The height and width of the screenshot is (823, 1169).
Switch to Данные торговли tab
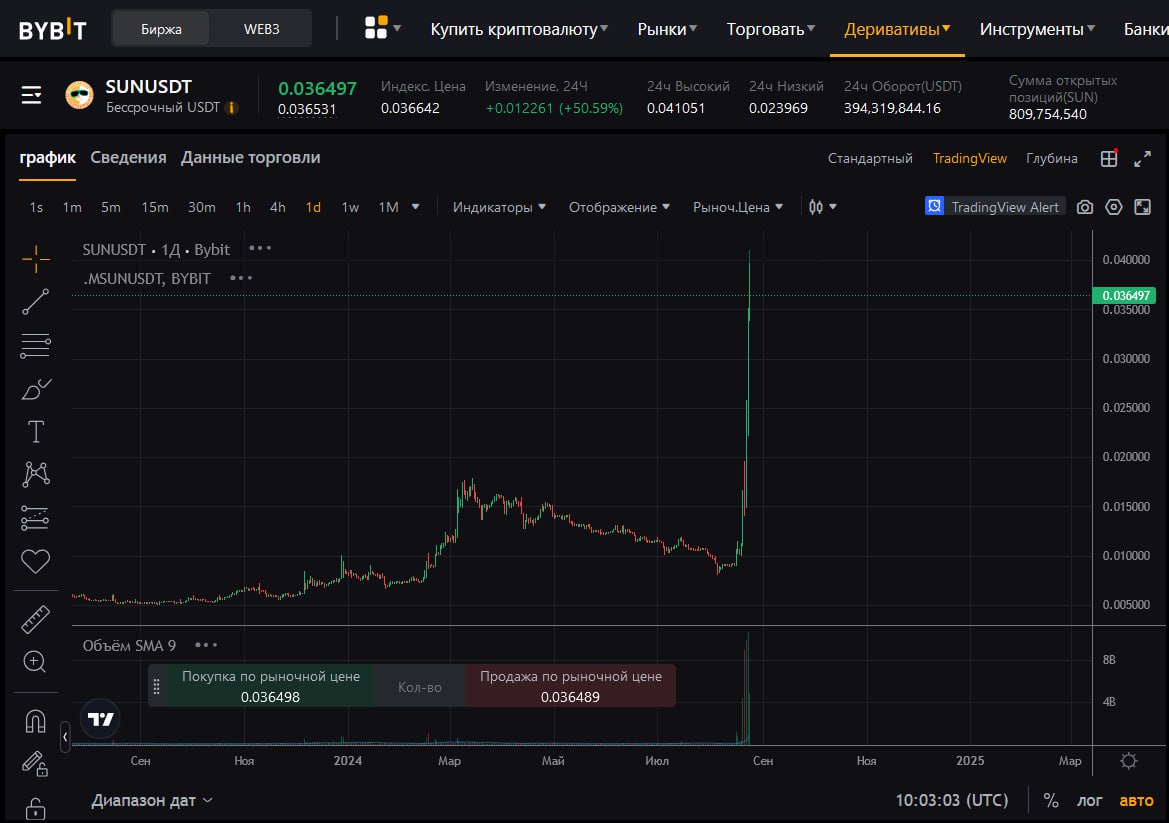click(250, 157)
